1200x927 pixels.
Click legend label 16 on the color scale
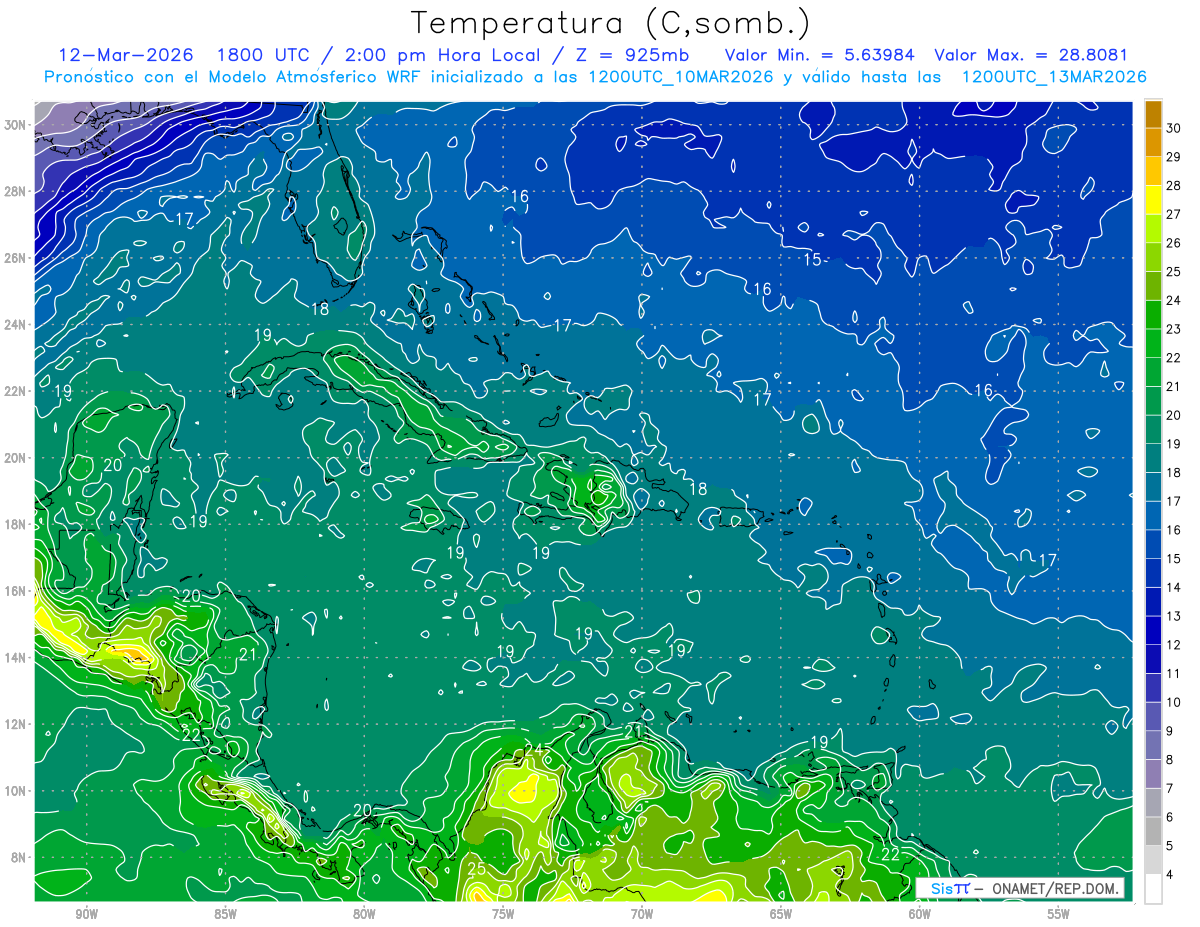1173,530
